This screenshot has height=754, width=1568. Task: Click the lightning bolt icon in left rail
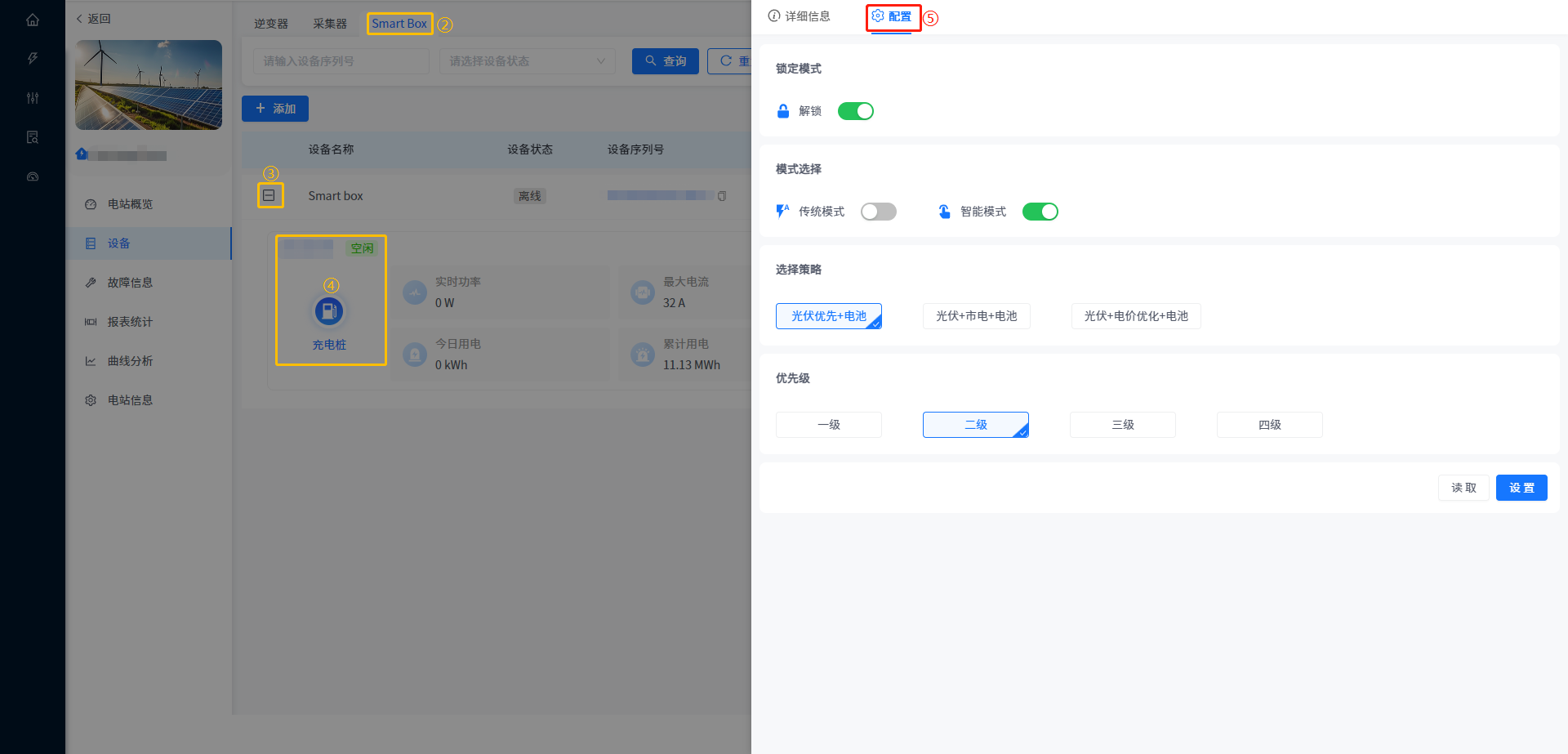33,59
